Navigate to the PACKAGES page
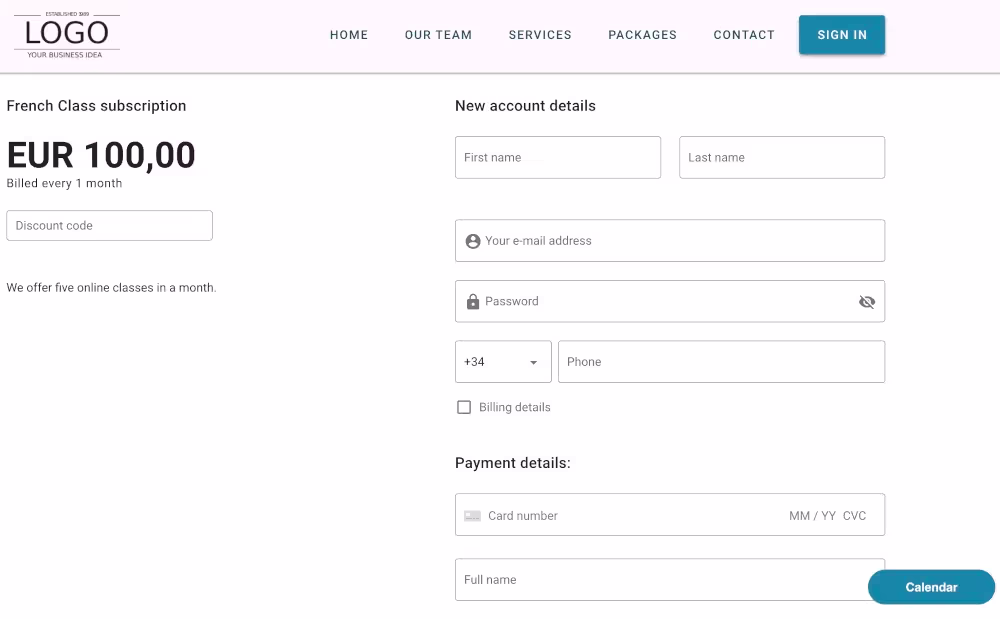1000x619 pixels. pyautogui.click(x=642, y=35)
